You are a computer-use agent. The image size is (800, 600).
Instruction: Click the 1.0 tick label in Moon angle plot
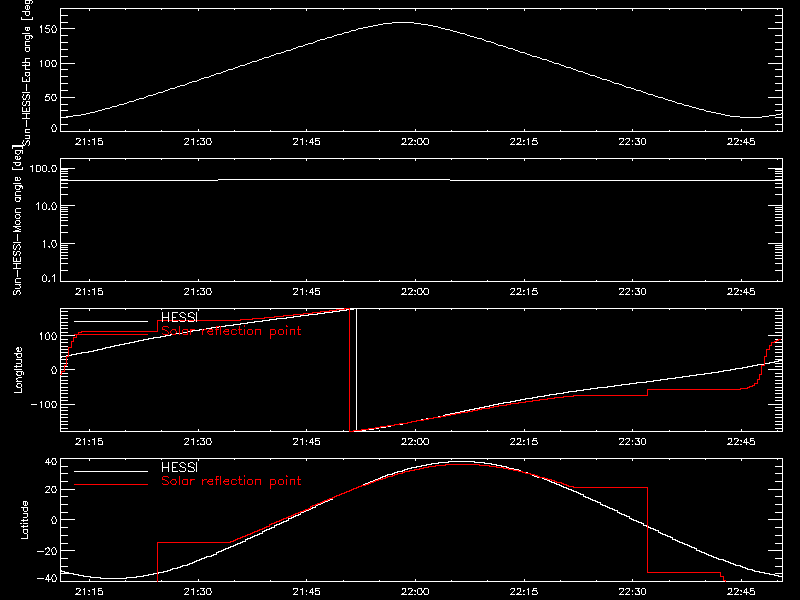[49, 244]
